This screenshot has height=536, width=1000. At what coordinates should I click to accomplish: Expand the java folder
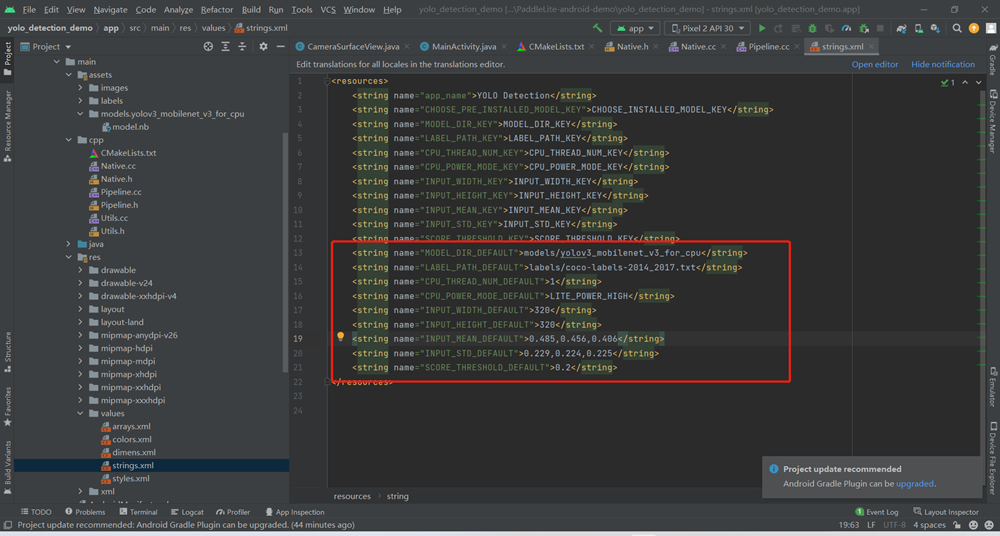tap(70, 244)
